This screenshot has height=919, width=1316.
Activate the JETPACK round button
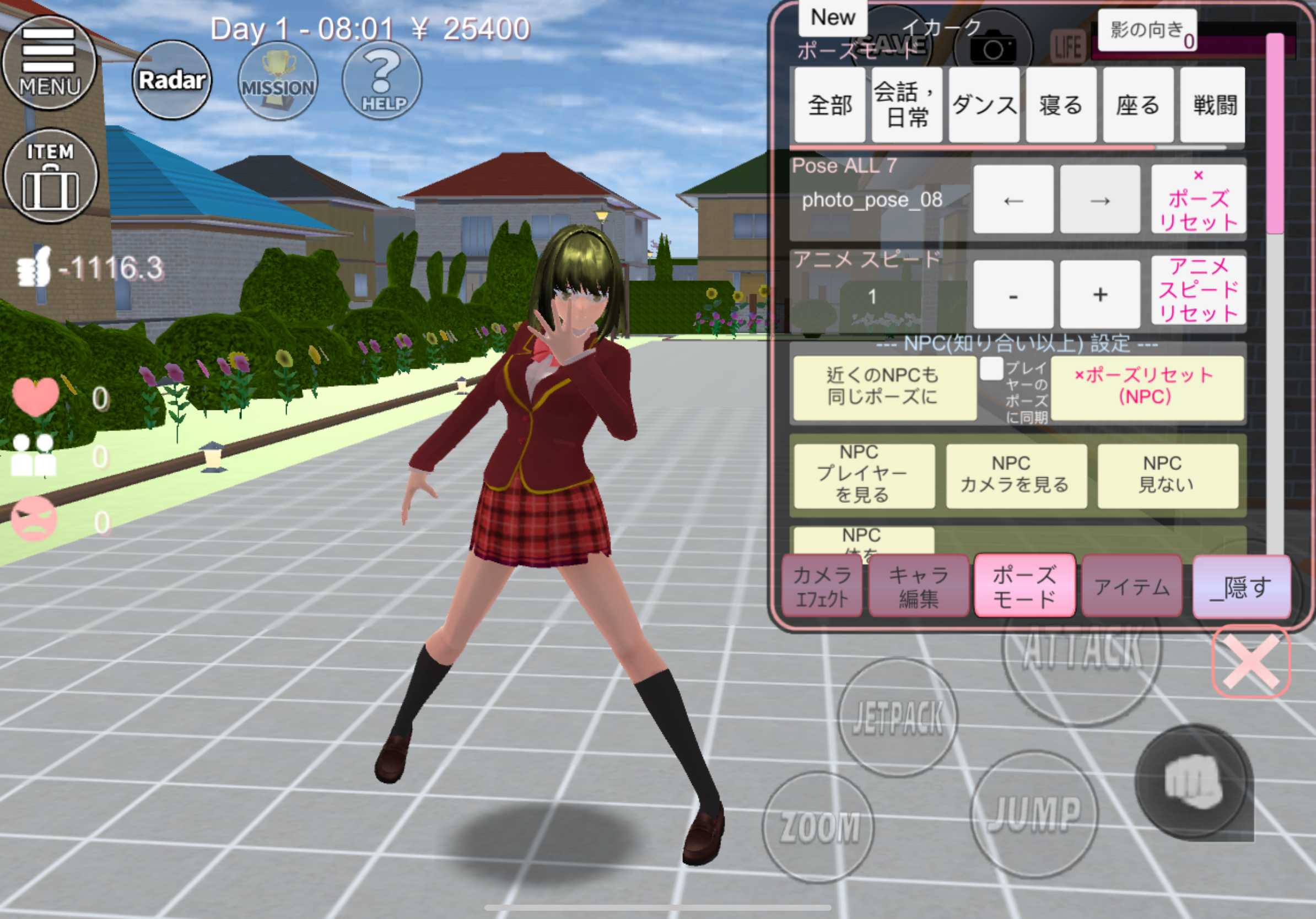(x=897, y=717)
